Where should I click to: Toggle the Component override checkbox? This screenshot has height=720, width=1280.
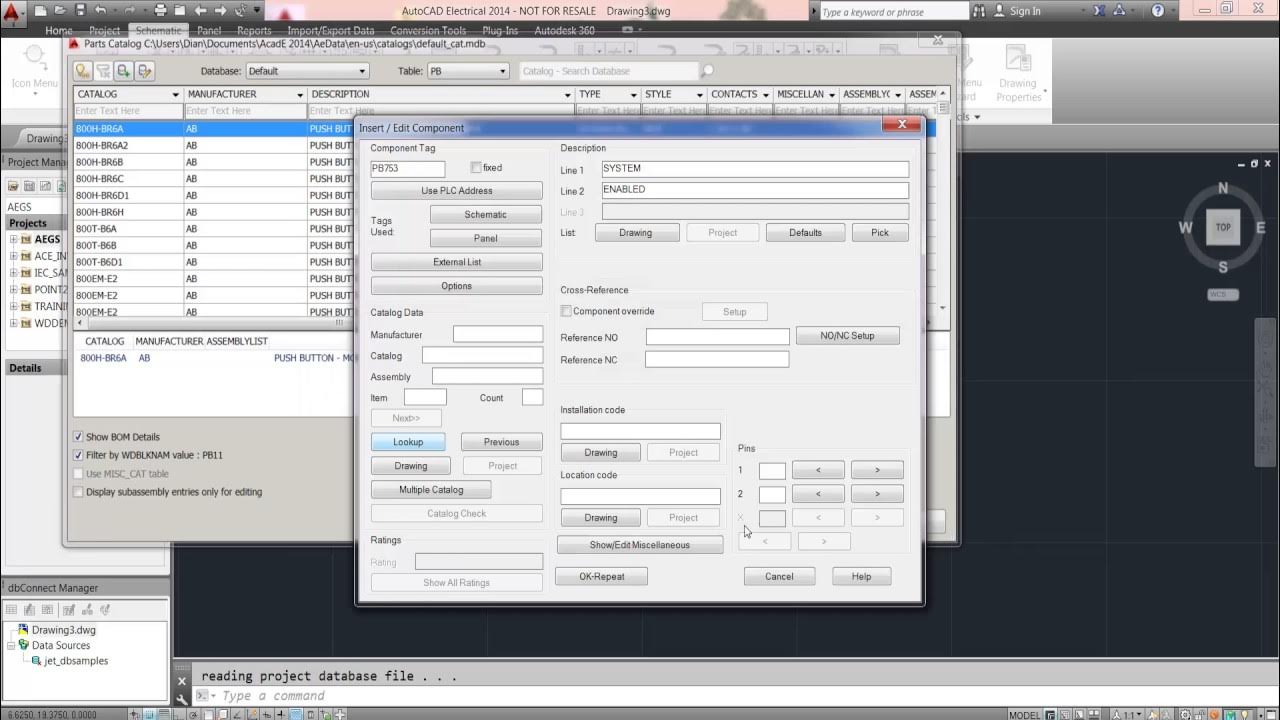(566, 311)
